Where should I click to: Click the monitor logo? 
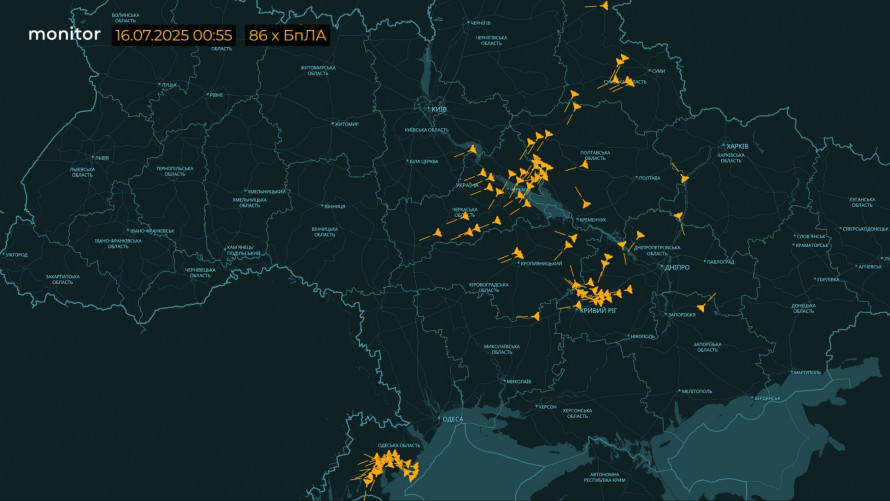pos(64,34)
